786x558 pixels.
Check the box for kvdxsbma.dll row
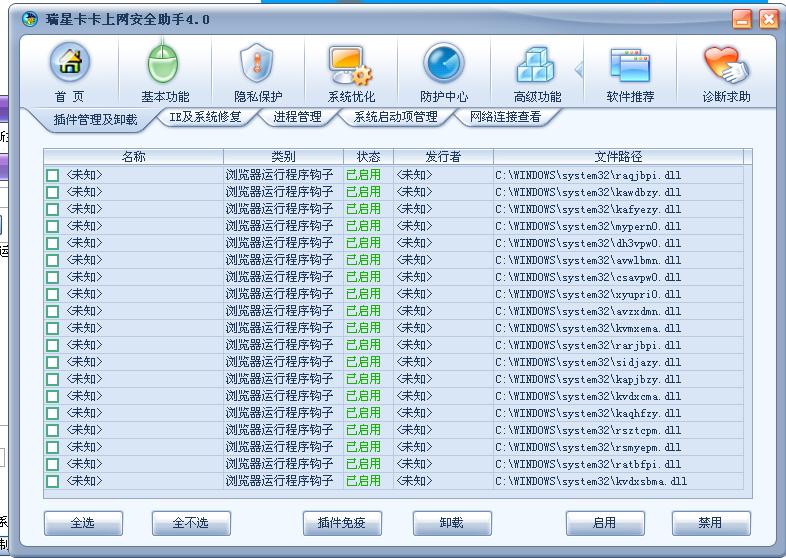point(52,481)
